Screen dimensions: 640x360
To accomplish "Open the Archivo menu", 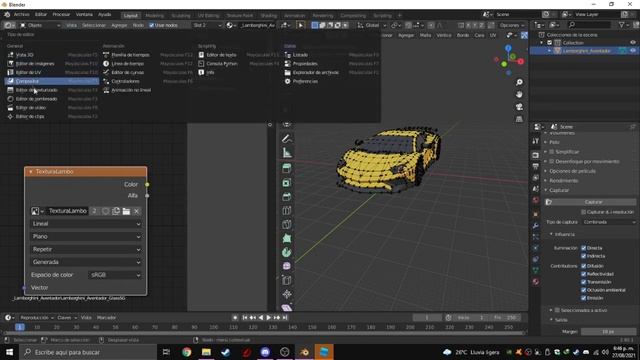I will [22, 14].
